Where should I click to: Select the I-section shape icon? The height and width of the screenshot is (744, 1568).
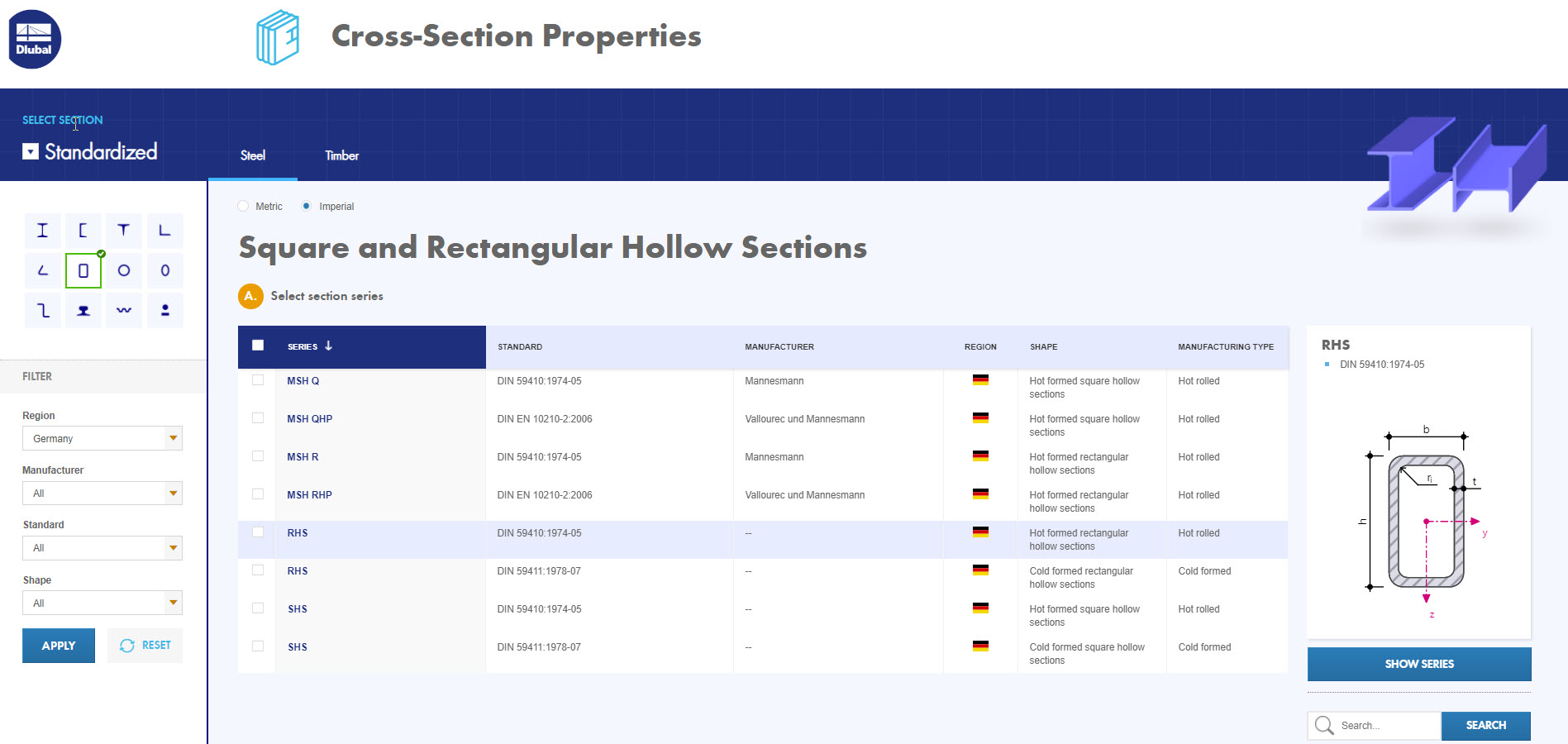(42, 231)
